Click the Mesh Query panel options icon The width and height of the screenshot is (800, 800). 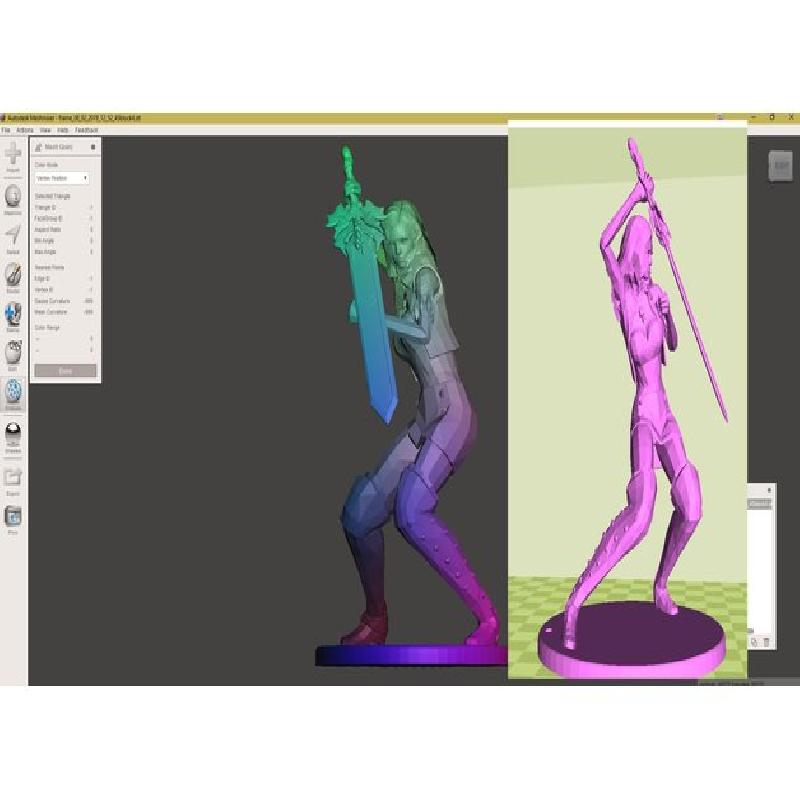pyautogui.click(x=93, y=147)
